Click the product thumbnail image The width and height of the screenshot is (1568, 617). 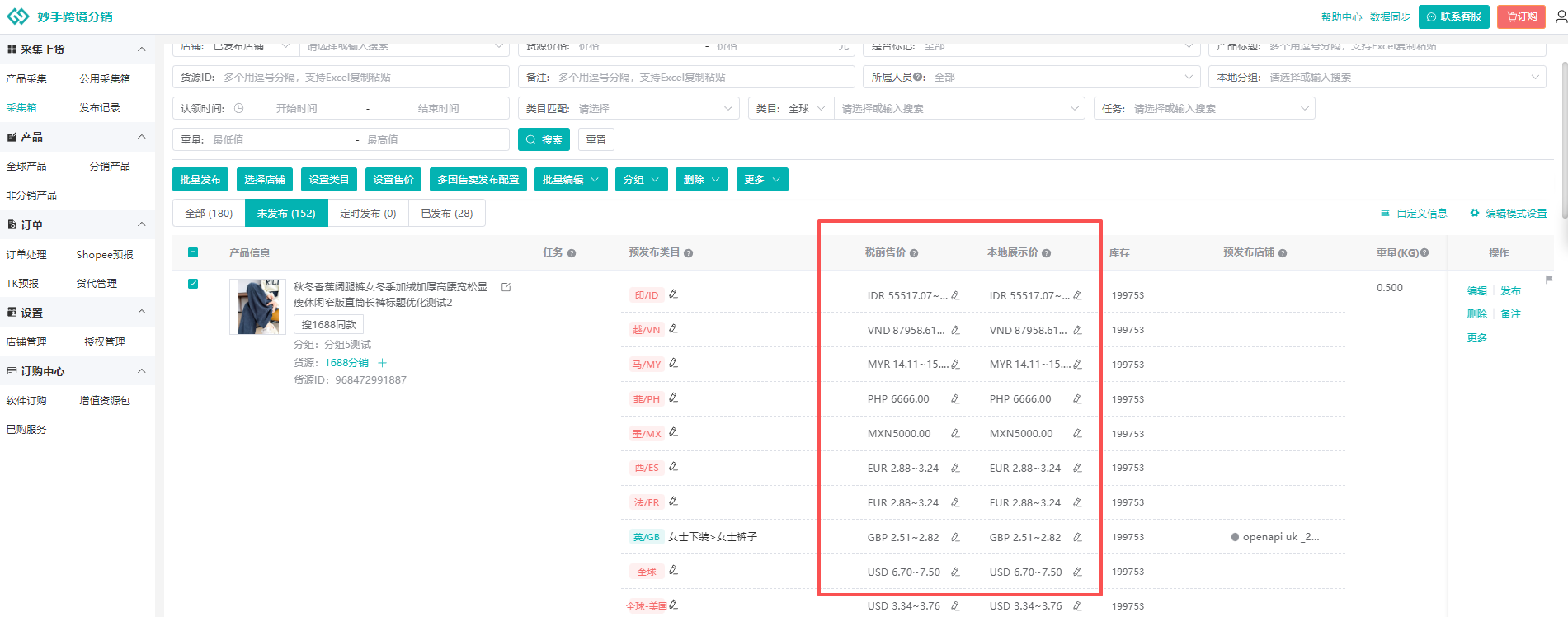(x=257, y=306)
